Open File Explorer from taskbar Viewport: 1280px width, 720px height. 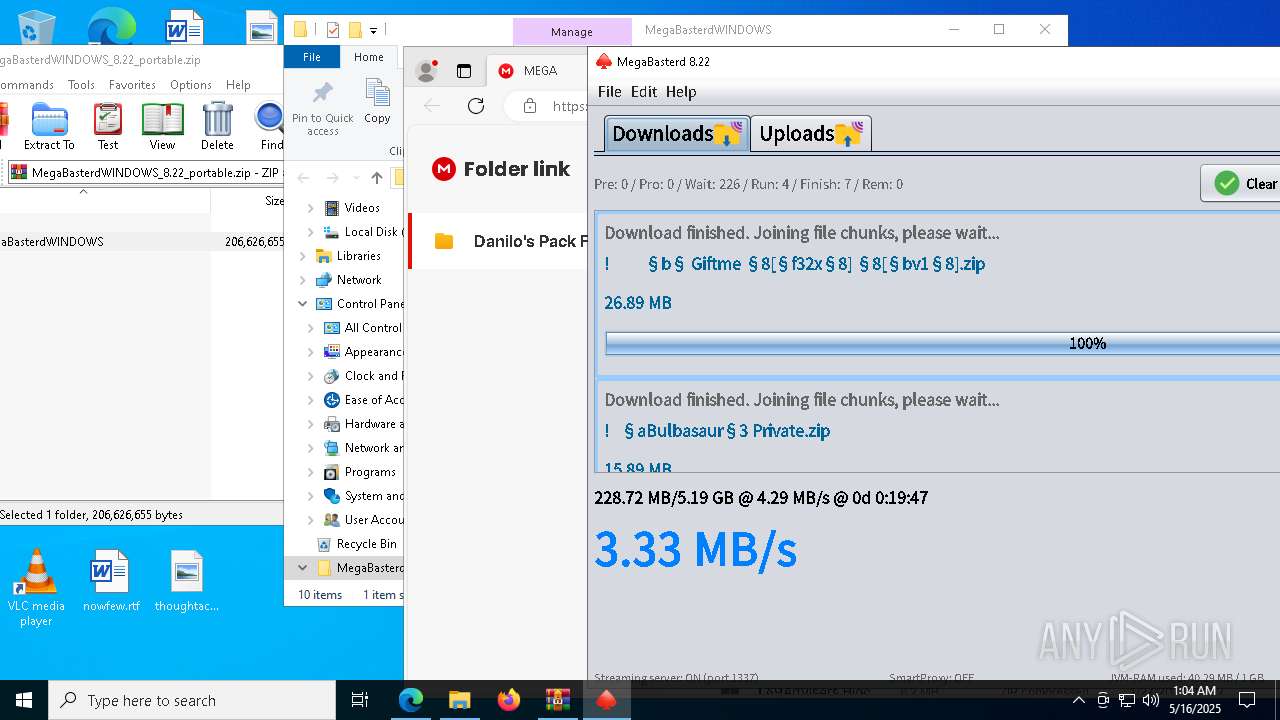459,700
